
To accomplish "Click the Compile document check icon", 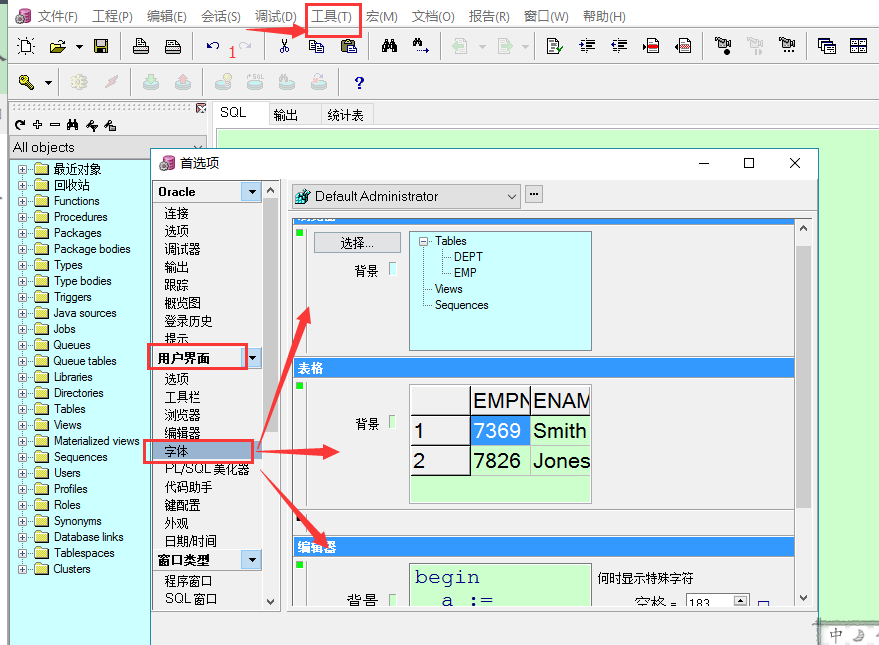I will click(554, 46).
